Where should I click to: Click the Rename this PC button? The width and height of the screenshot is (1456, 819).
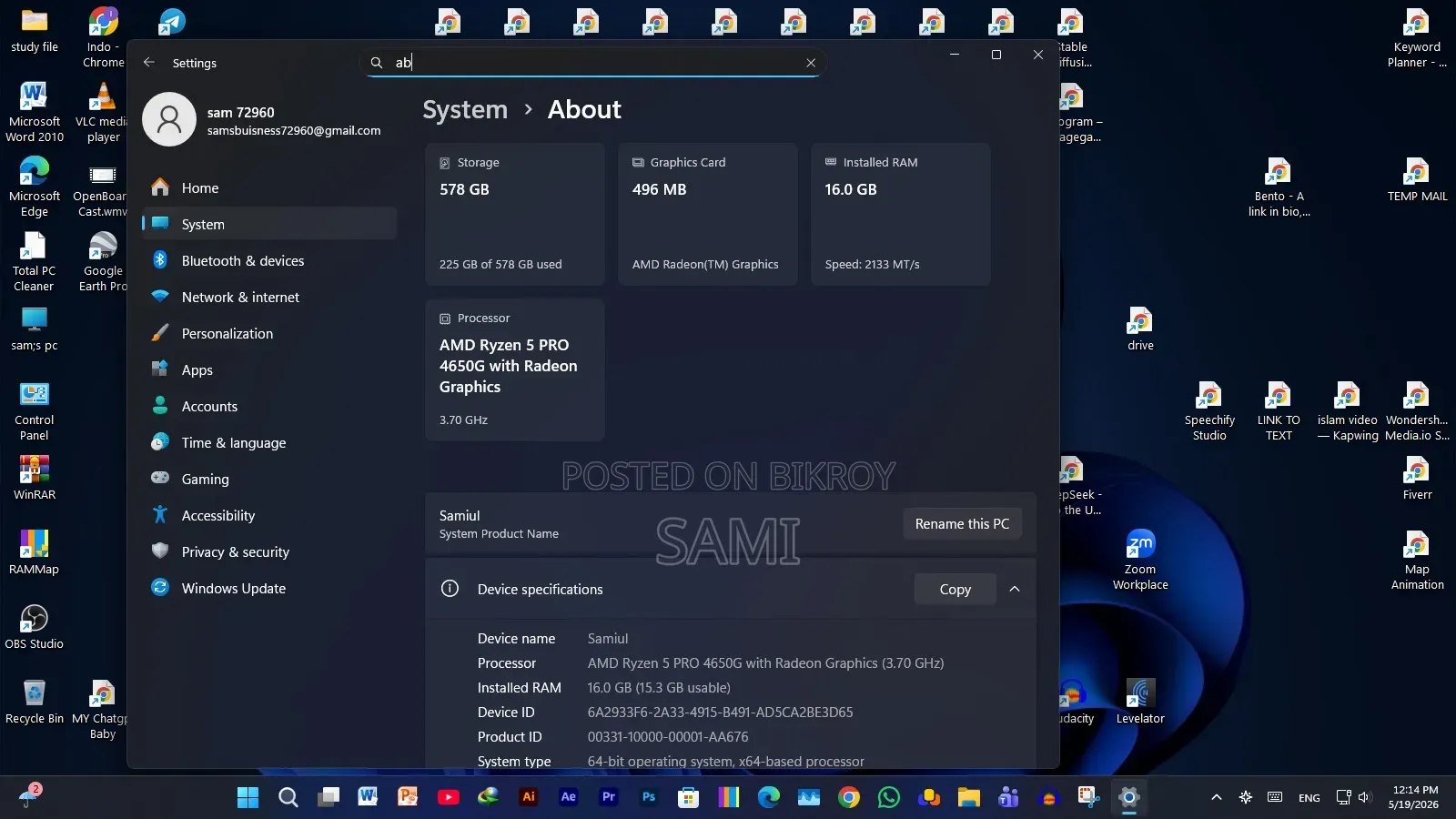coord(962,523)
